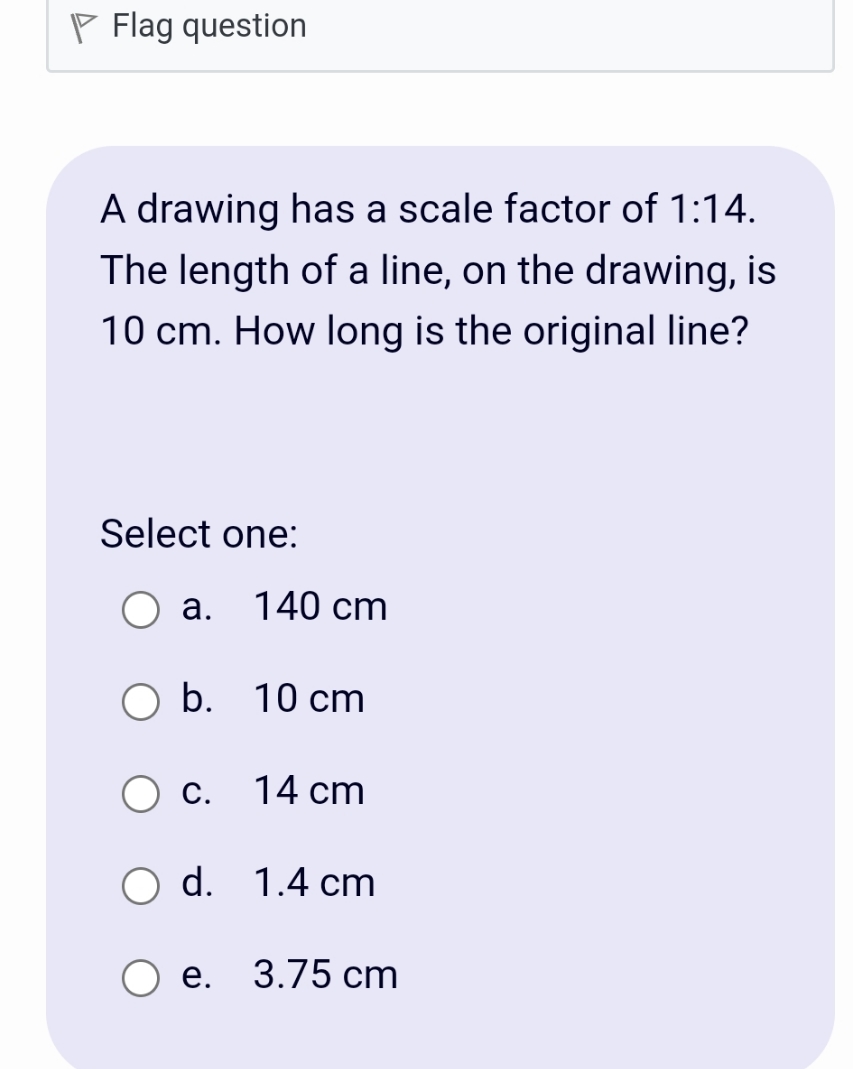Click the flag icon beside Flag question
Image resolution: width=853 pixels, height=1069 pixels.
tap(83, 25)
